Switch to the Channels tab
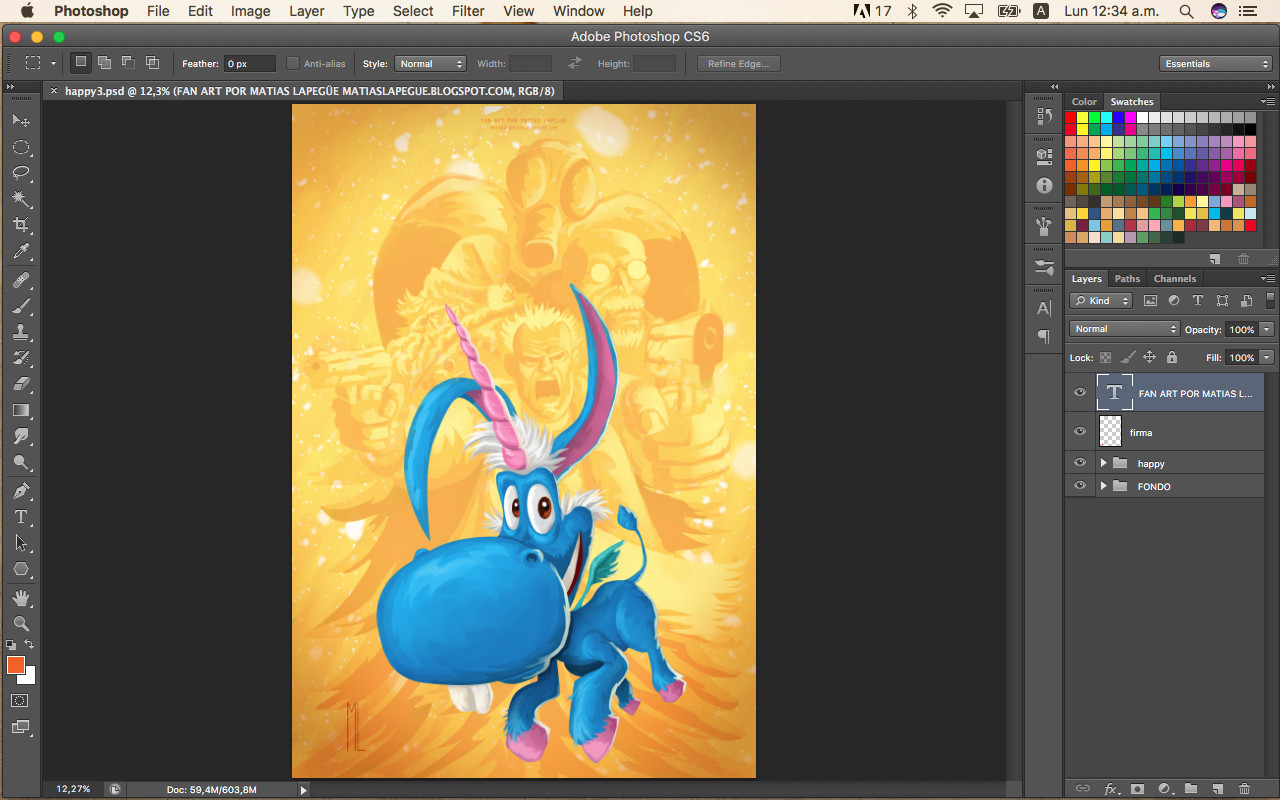1280x800 pixels. point(1174,279)
